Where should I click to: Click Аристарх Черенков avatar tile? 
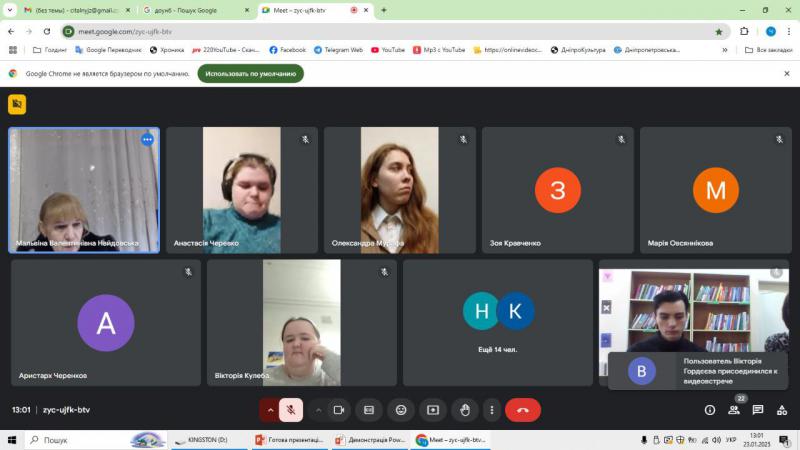click(x=106, y=322)
